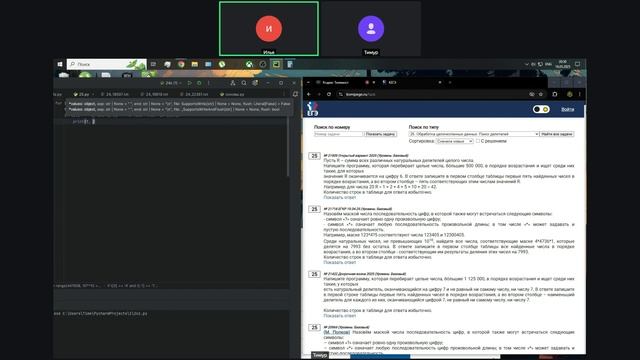Image resolution: width=640 pixels, height=360 pixels.
Task: Open browser profile avatar
Action: tap(570, 94)
